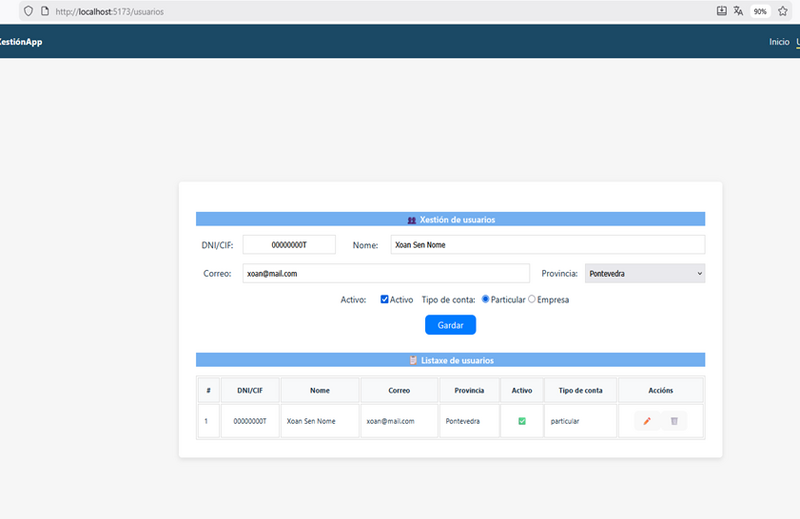Click the install app icon in address bar
Viewport: 800px width, 519px height.
721,11
